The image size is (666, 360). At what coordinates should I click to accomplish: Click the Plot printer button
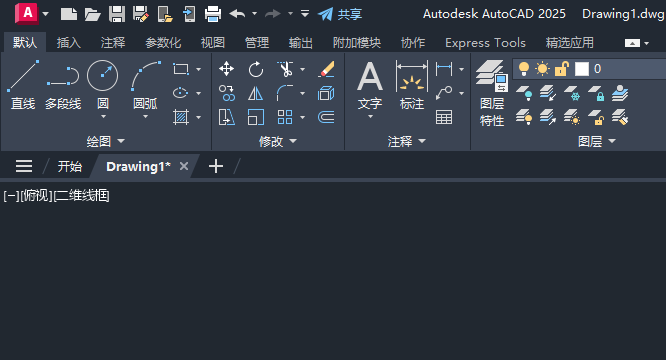click(x=212, y=14)
